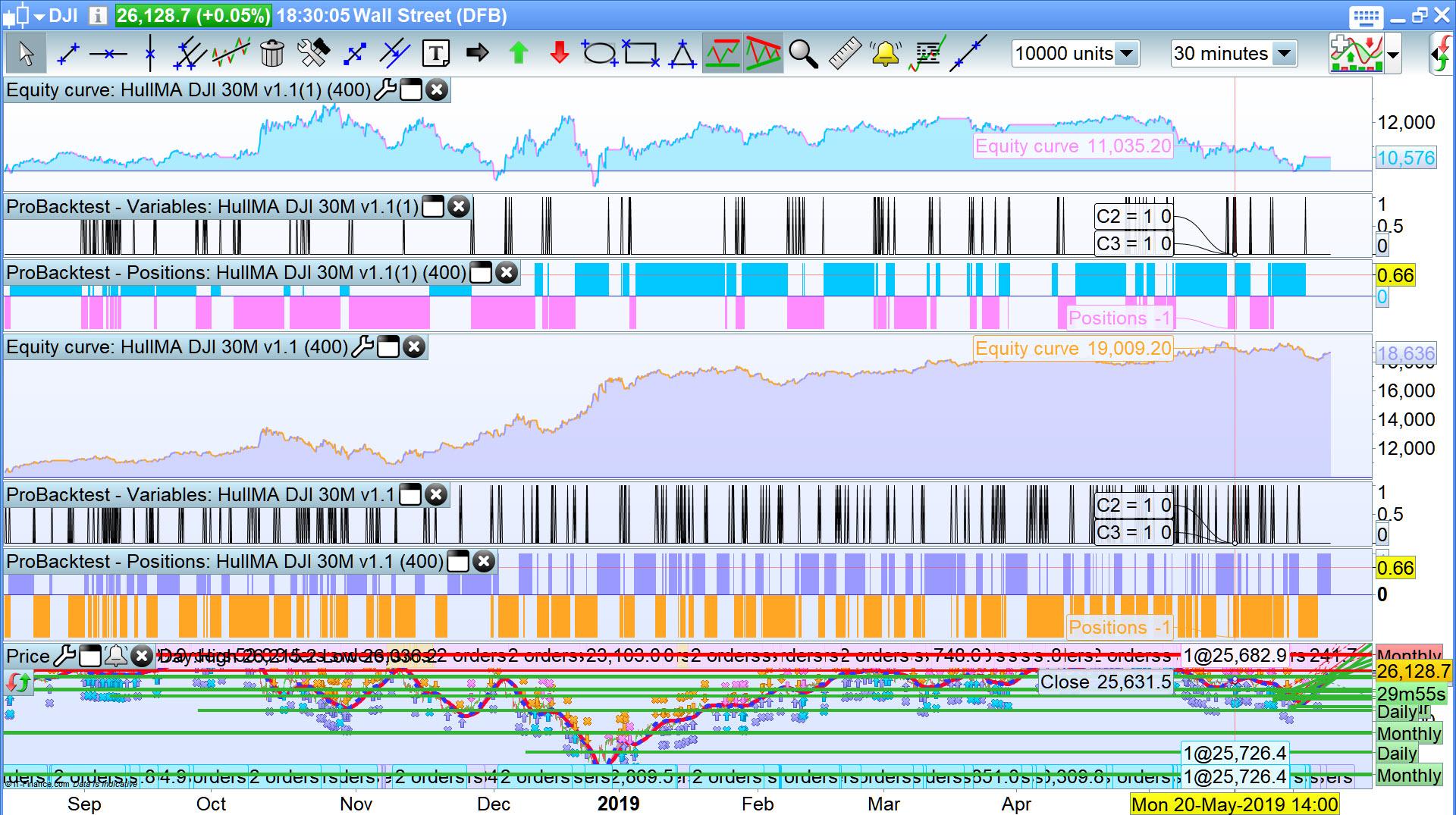Pick the black right arrow tool
The image size is (1456, 815).
point(478,53)
